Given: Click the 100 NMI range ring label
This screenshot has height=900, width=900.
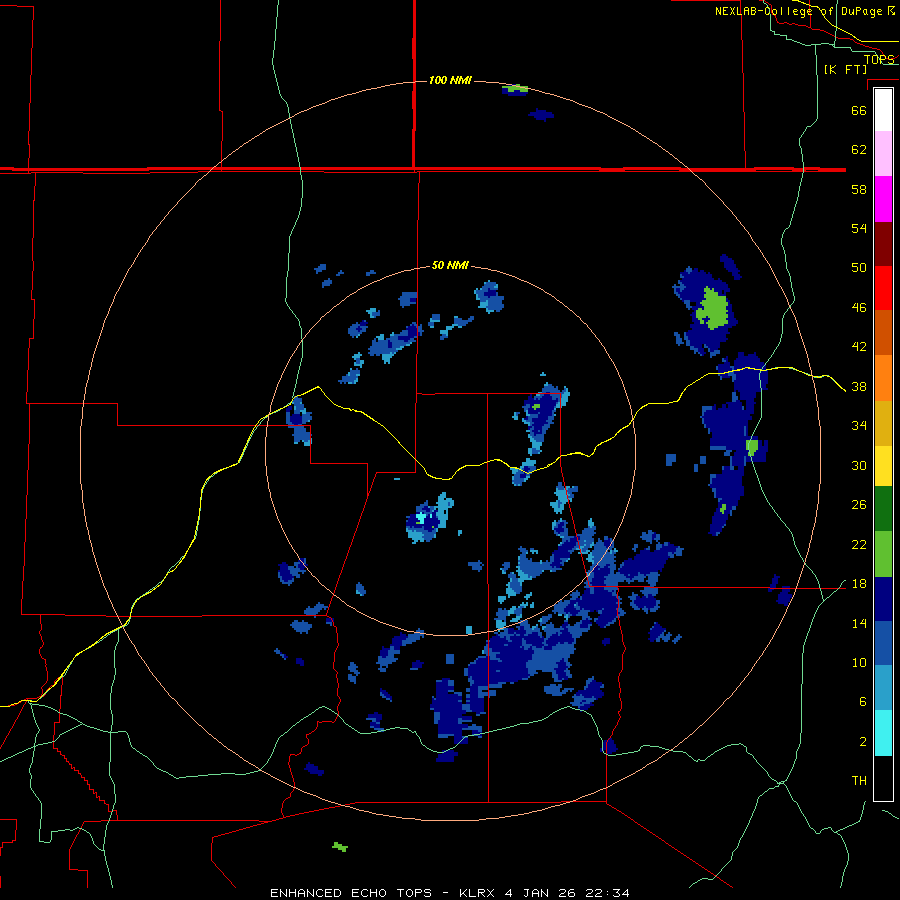Looking at the screenshot, I should tap(450, 80).
